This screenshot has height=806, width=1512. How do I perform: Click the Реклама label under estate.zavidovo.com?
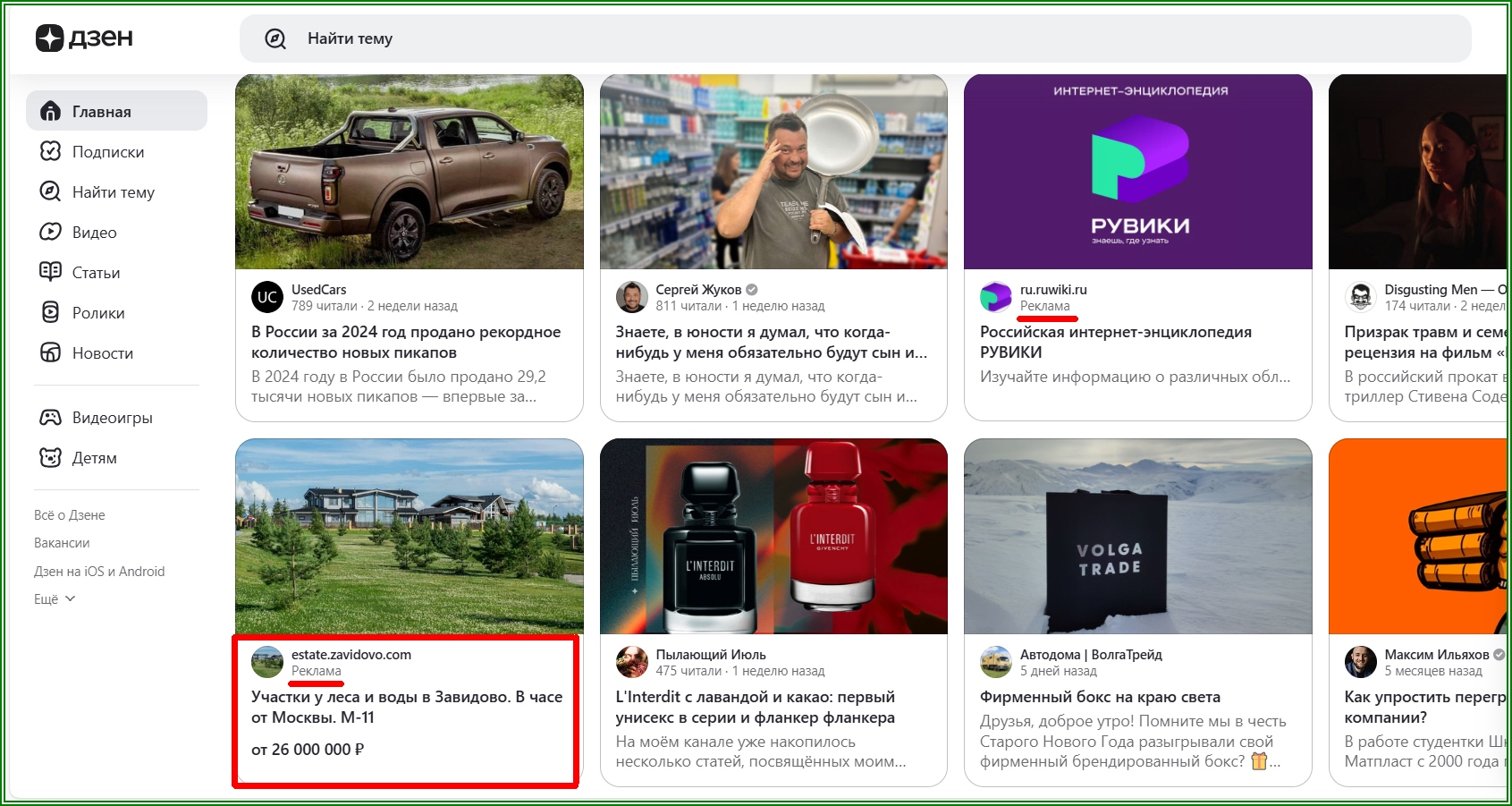[x=316, y=671]
